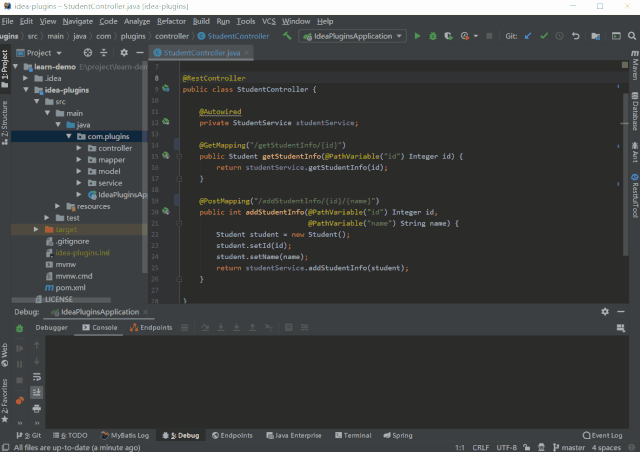640x452 pixels.
Task: Toggle scroll to end in console
Action: 37,392
